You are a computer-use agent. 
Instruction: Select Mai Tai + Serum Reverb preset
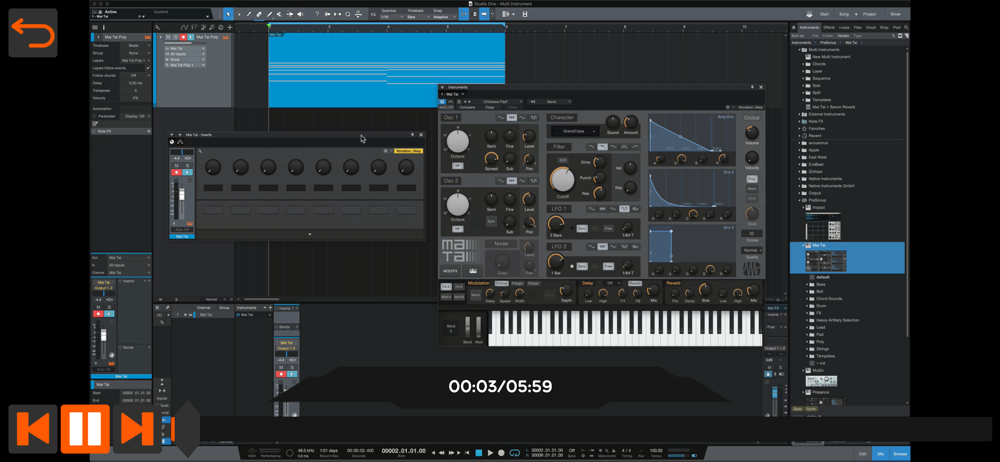click(x=833, y=107)
